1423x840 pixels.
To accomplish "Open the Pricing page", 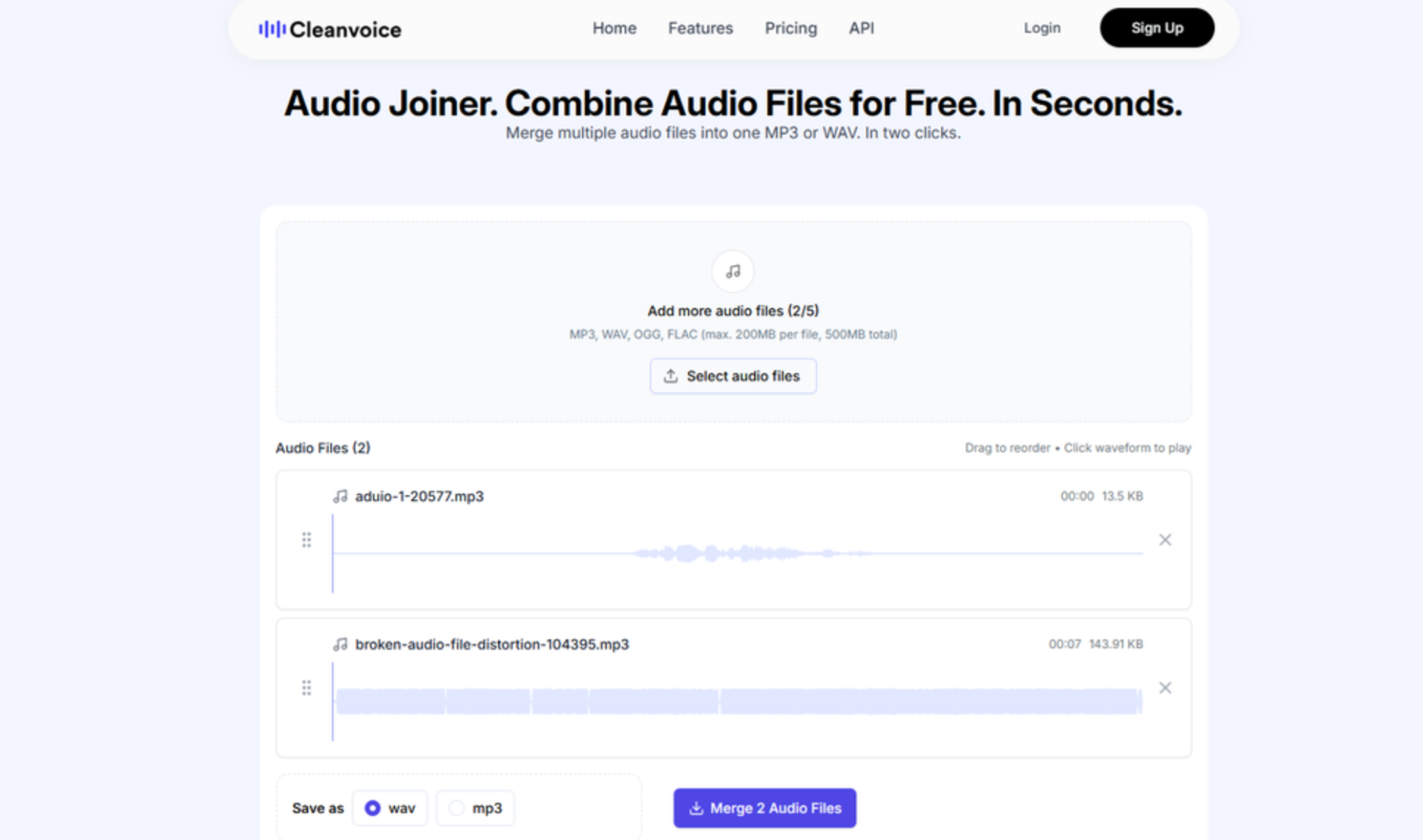I will 790,28.
